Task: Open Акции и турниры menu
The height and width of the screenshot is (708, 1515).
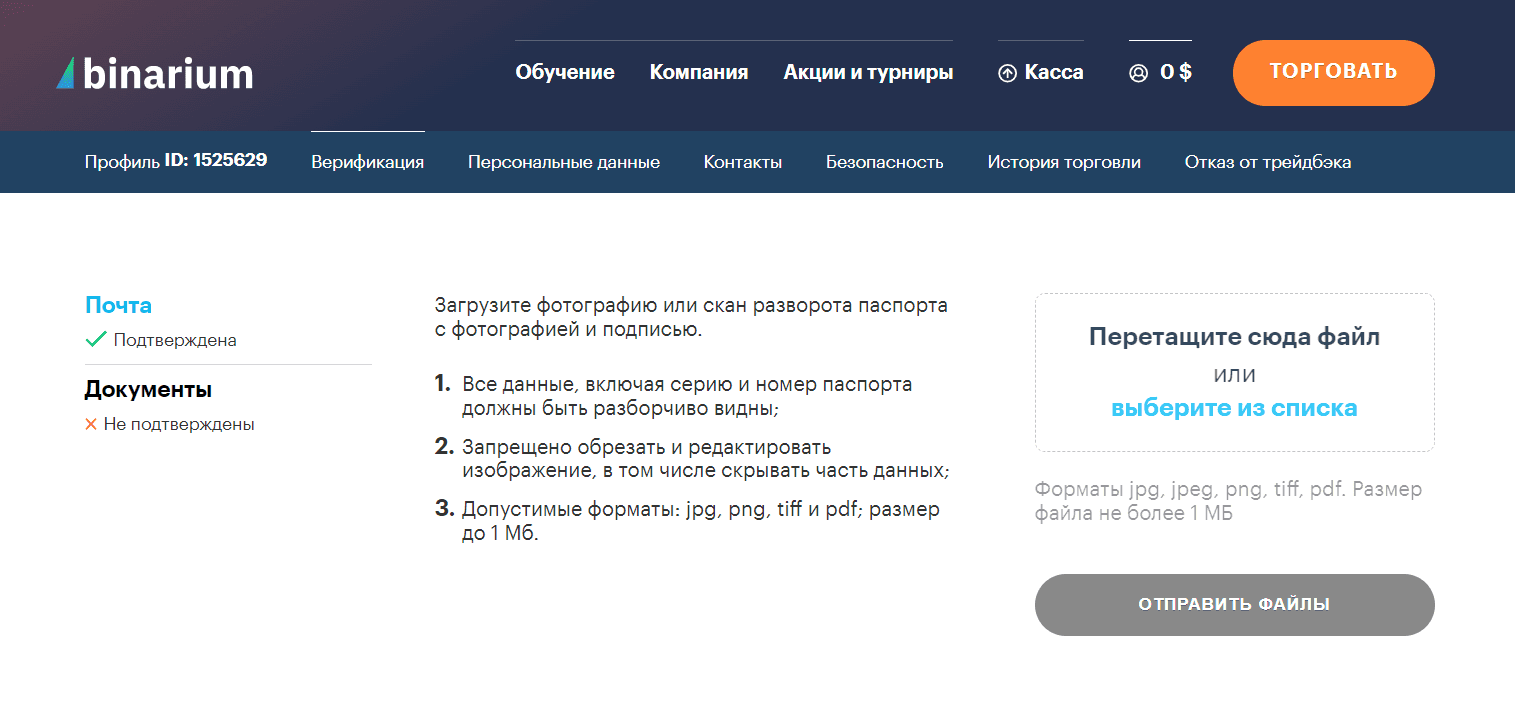Action: coord(868,72)
